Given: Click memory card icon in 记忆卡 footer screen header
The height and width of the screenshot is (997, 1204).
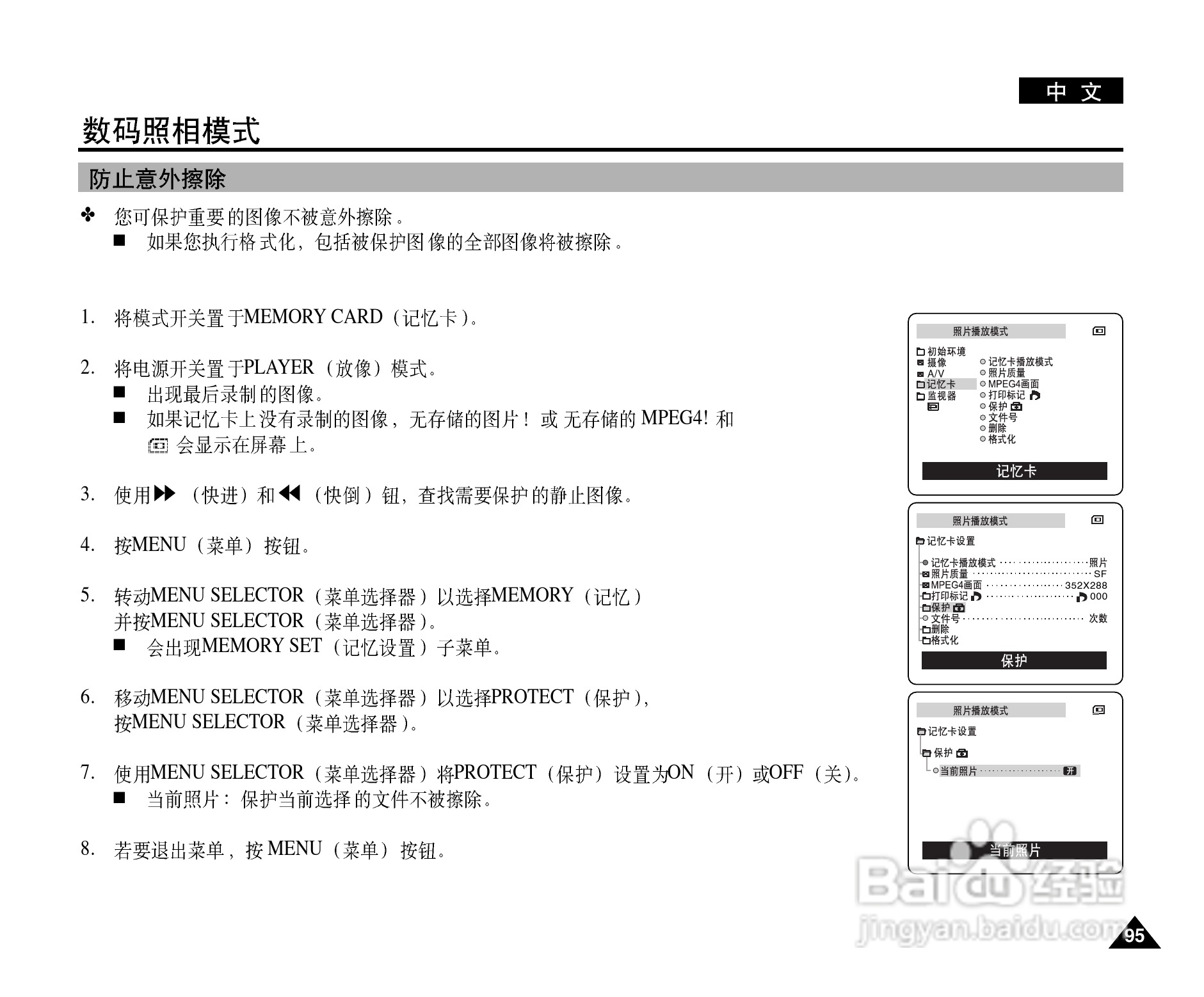Looking at the screenshot, I should [x=1098, y=331].
